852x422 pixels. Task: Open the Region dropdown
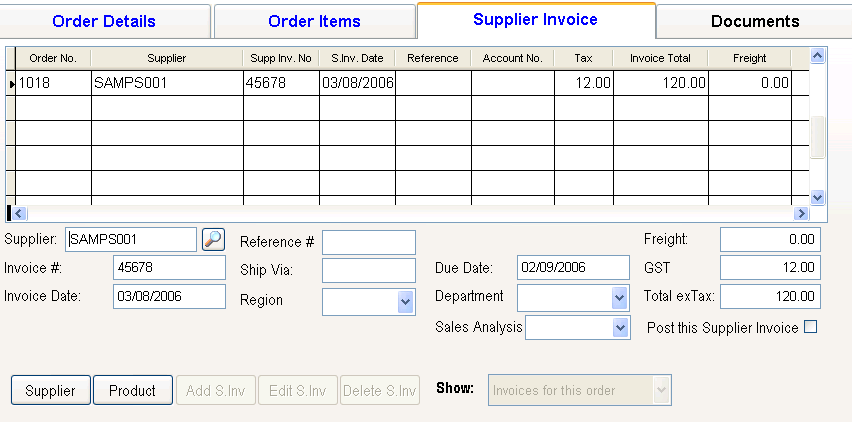pyautogui.click(x=405, y=301)
